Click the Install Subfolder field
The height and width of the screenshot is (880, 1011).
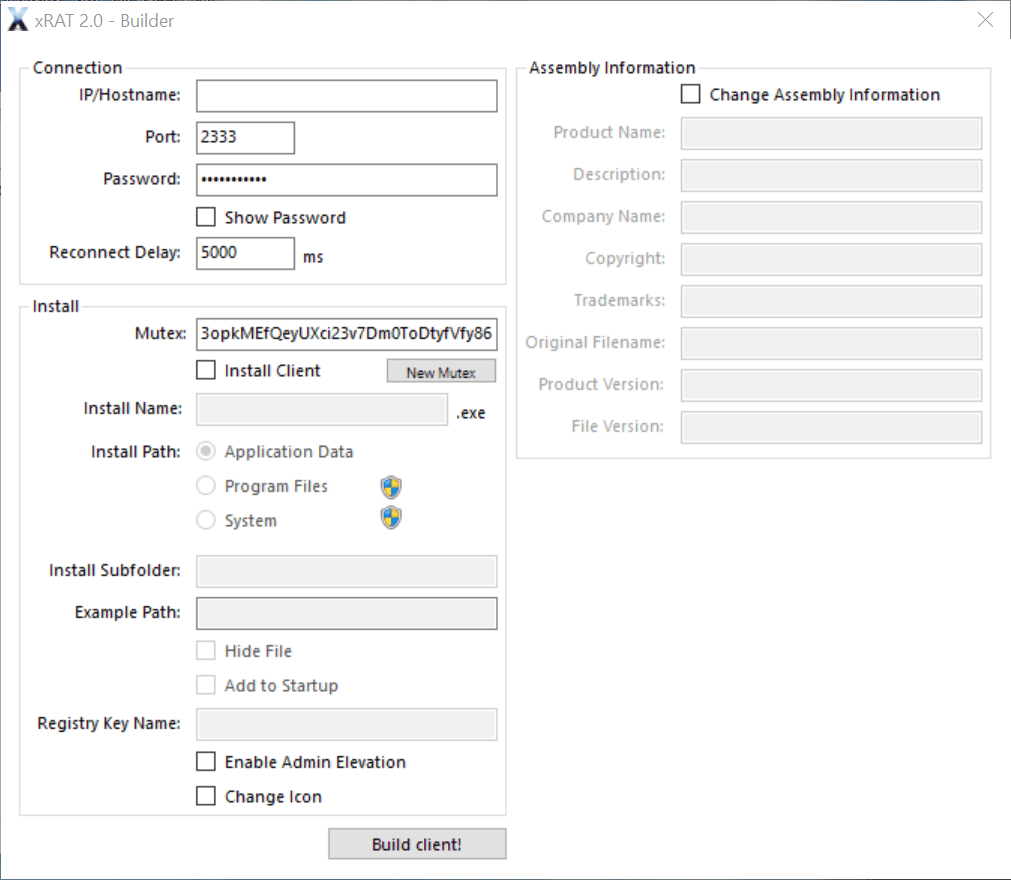tap(347, 571)
